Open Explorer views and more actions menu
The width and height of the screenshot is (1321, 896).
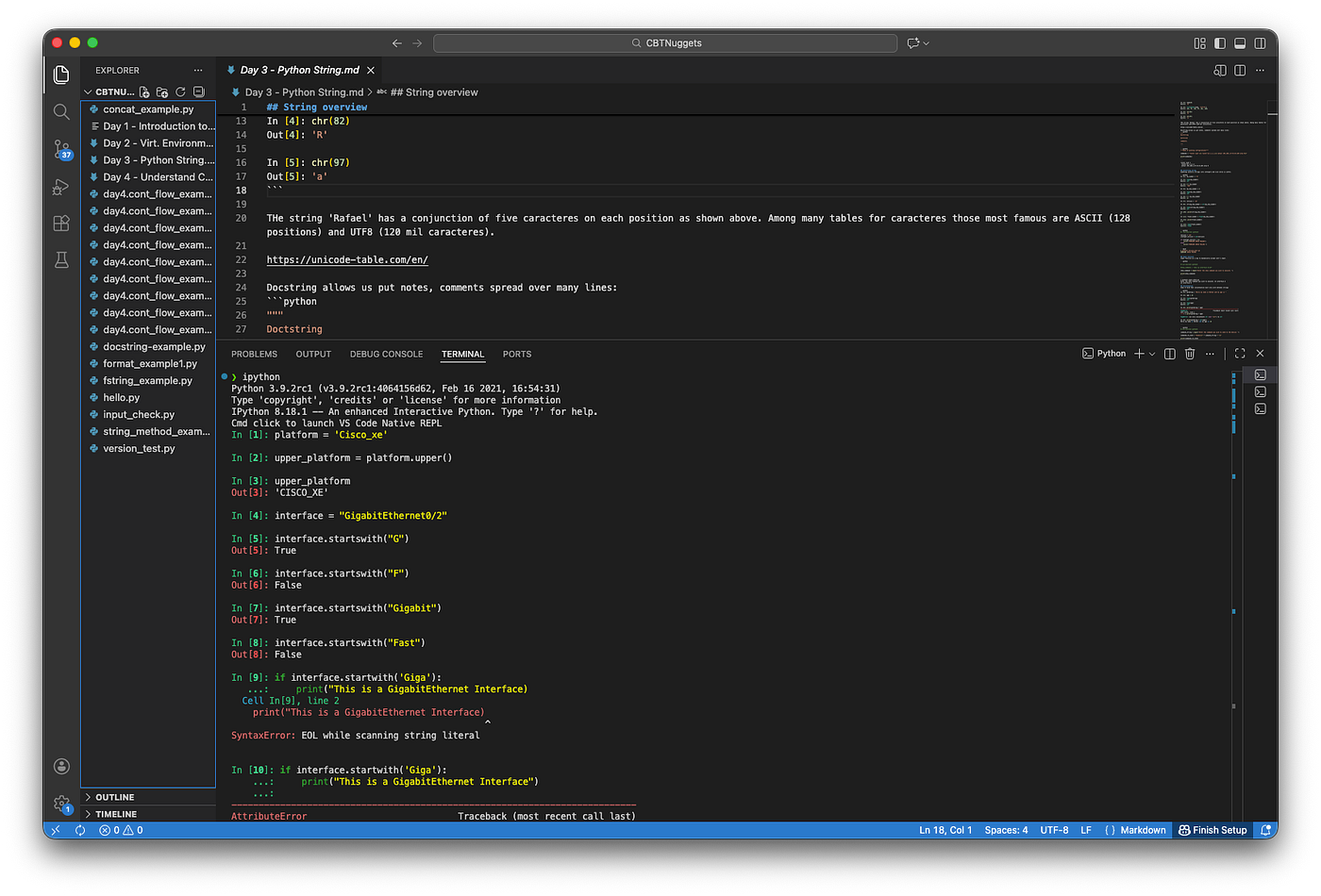(x=198, y=71)
